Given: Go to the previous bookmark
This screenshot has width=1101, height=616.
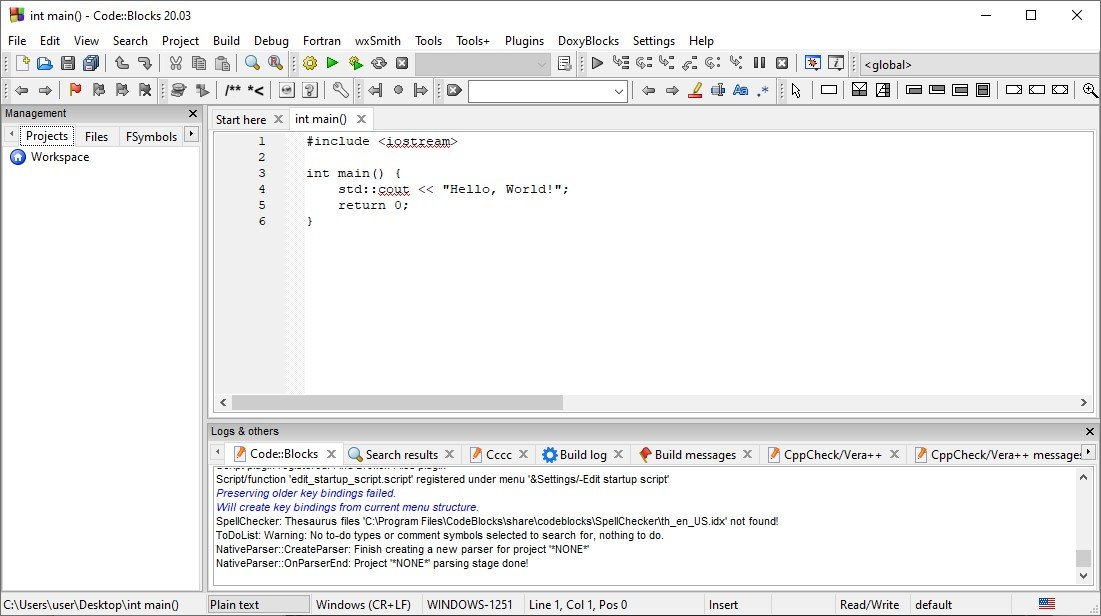Looking at the screenshot, I should click(x=98, y=90).
